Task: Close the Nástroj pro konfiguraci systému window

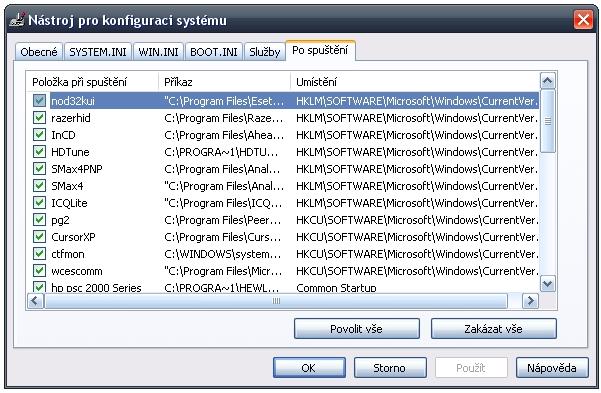Action: pos(583,20)
